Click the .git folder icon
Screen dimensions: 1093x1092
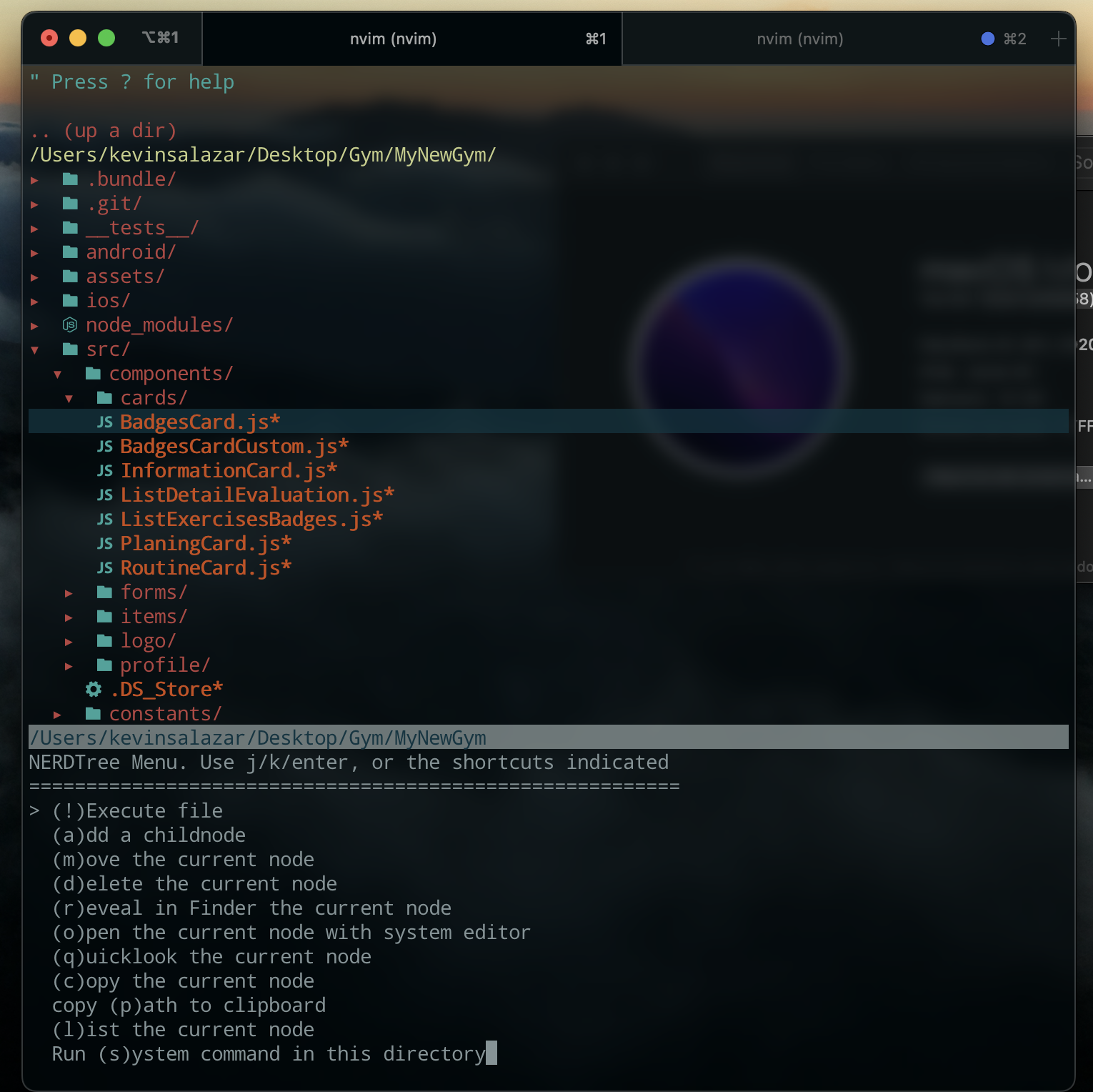pos(70,204)
